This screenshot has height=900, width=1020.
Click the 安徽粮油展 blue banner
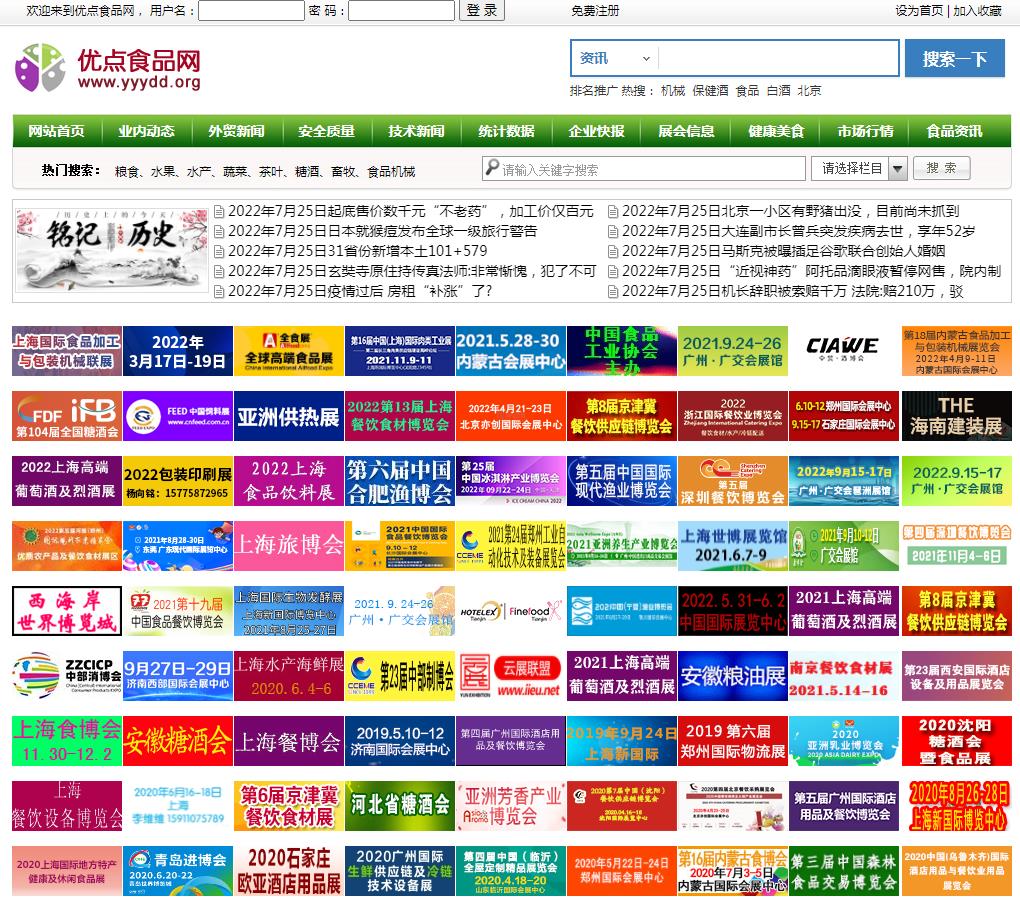(x=732, y=676)
